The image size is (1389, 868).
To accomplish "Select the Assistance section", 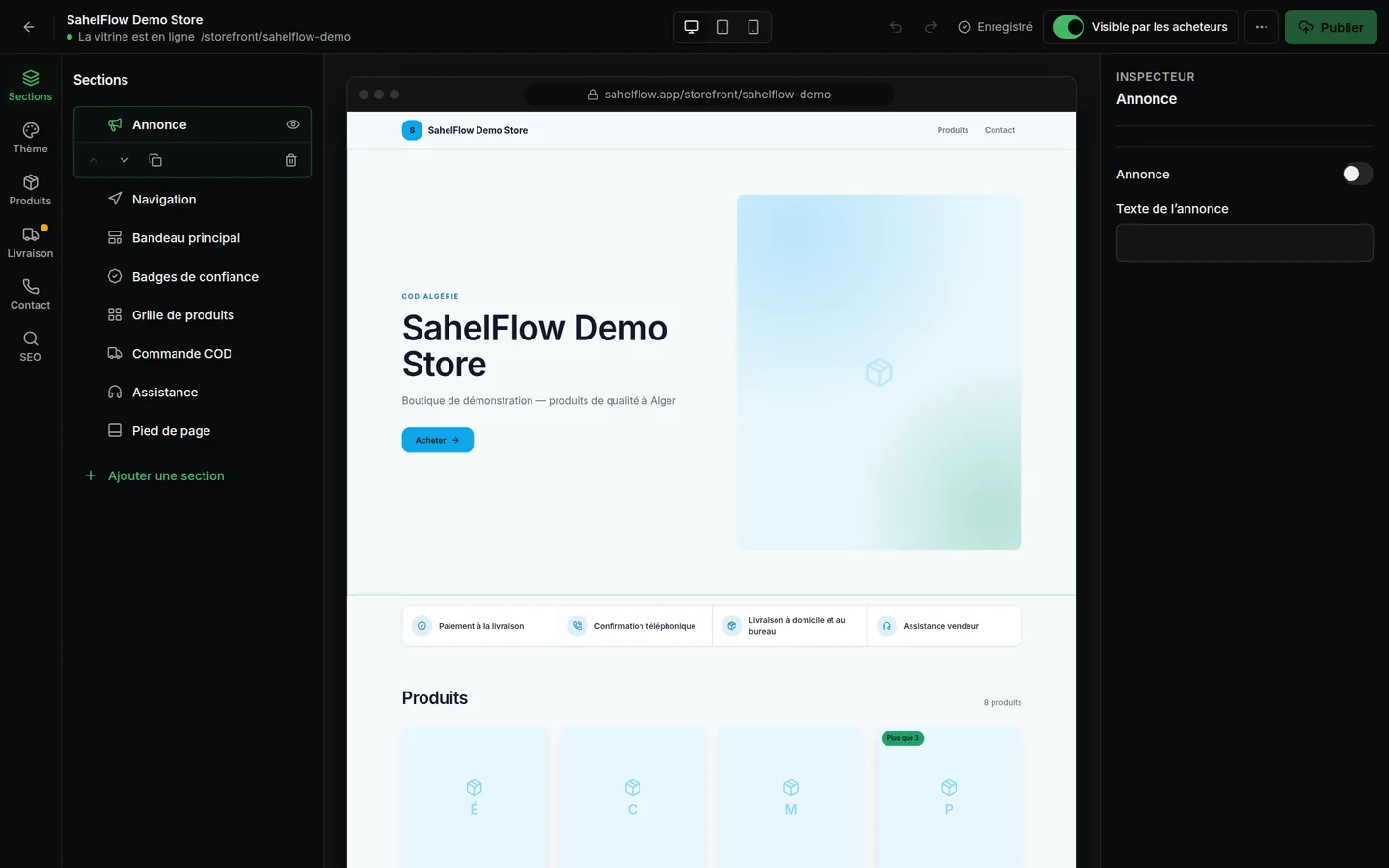I will 192,393.
